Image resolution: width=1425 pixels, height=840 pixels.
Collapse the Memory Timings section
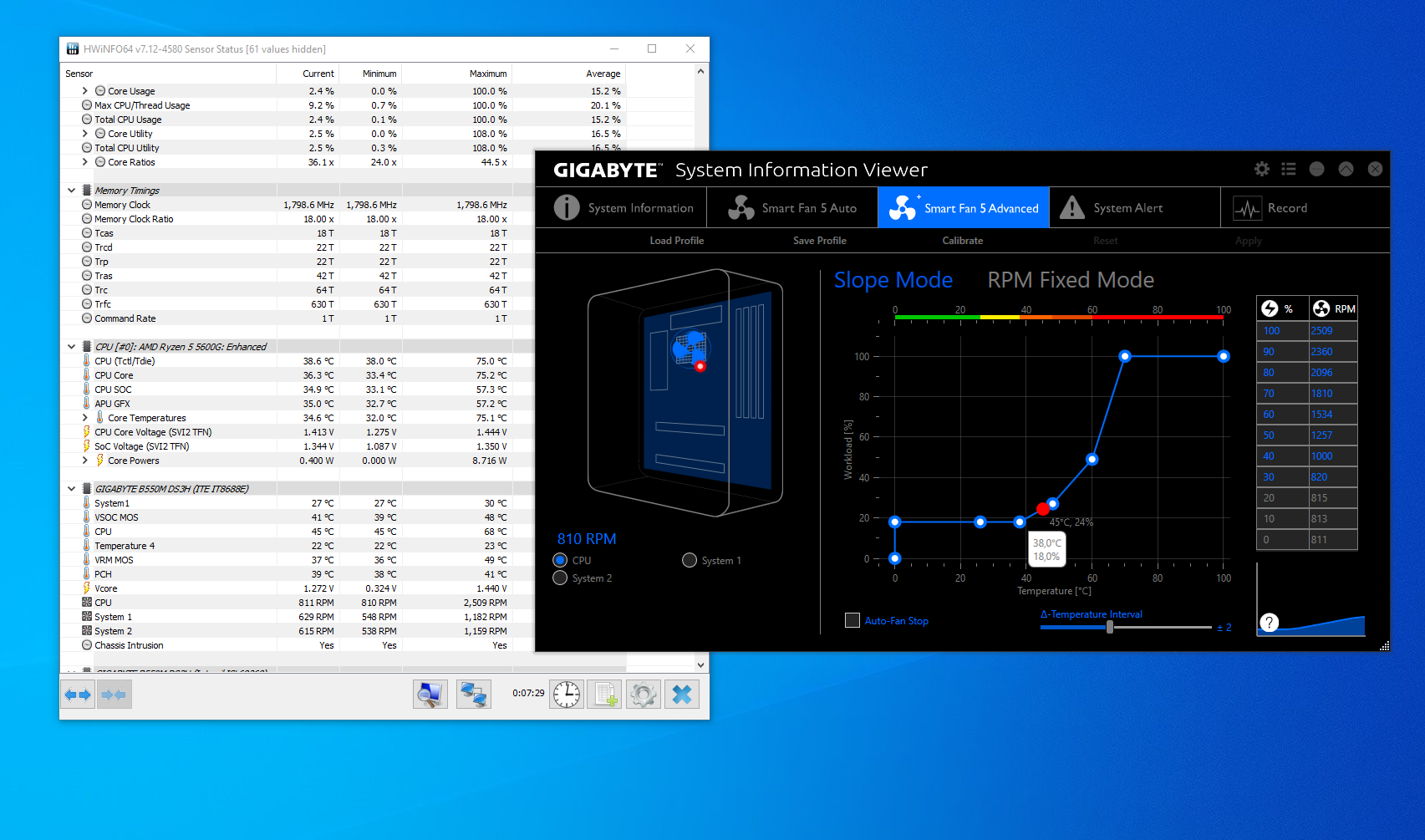click(x=72, y=191)
